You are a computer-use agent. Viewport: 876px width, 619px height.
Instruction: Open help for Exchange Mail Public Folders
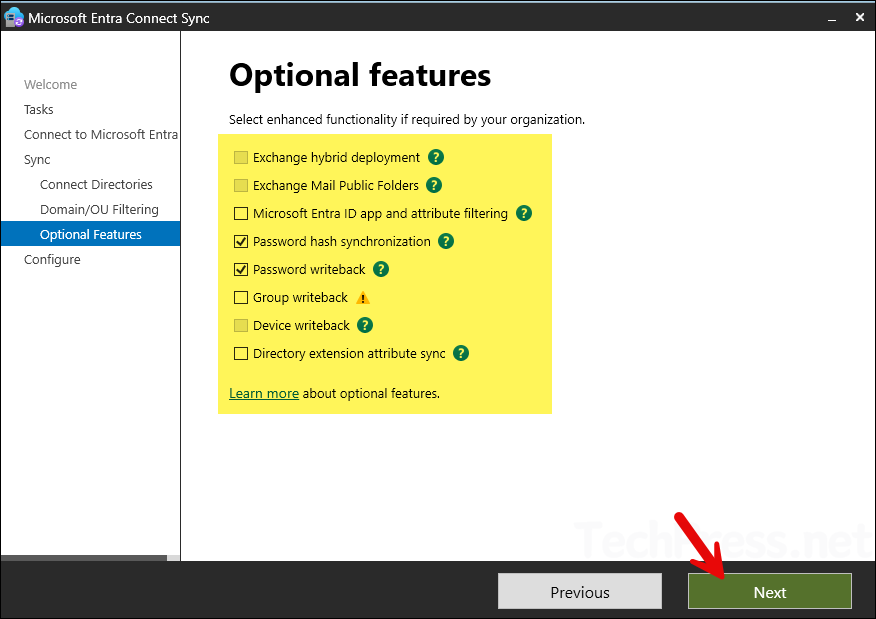point(434,185)
